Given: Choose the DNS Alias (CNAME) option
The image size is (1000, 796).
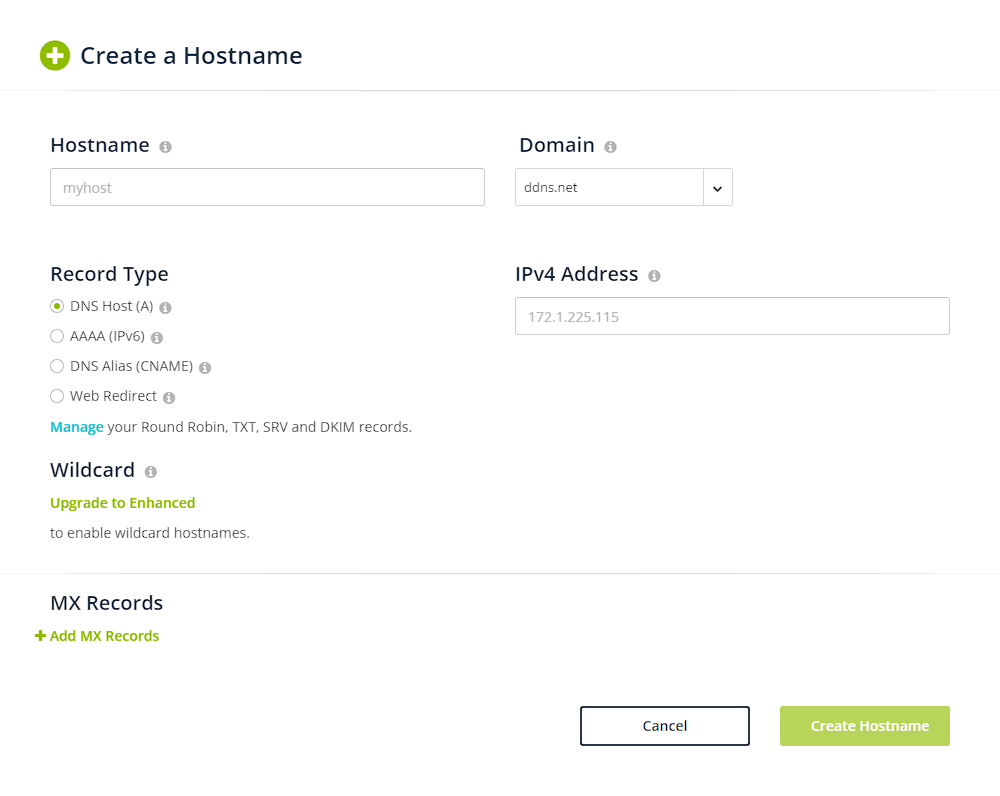Looking at the screenshot, I should click(57, 366).
